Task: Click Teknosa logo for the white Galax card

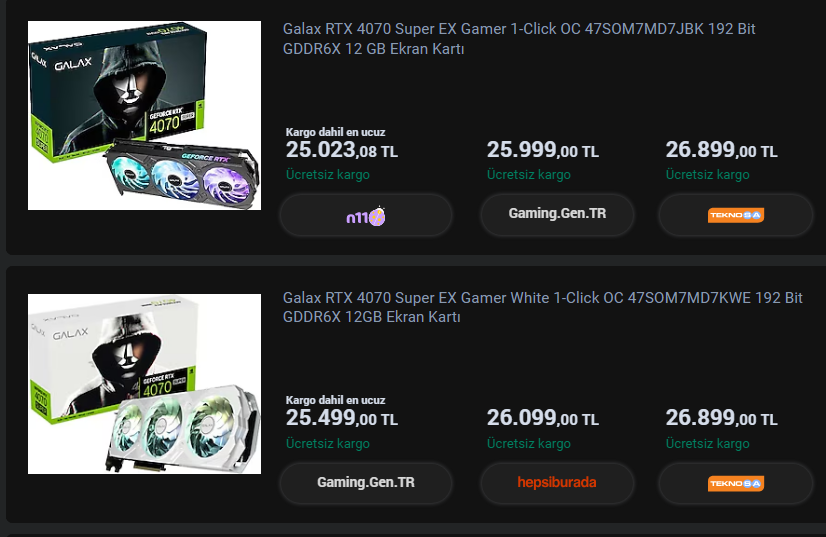Action: (735, 484)
